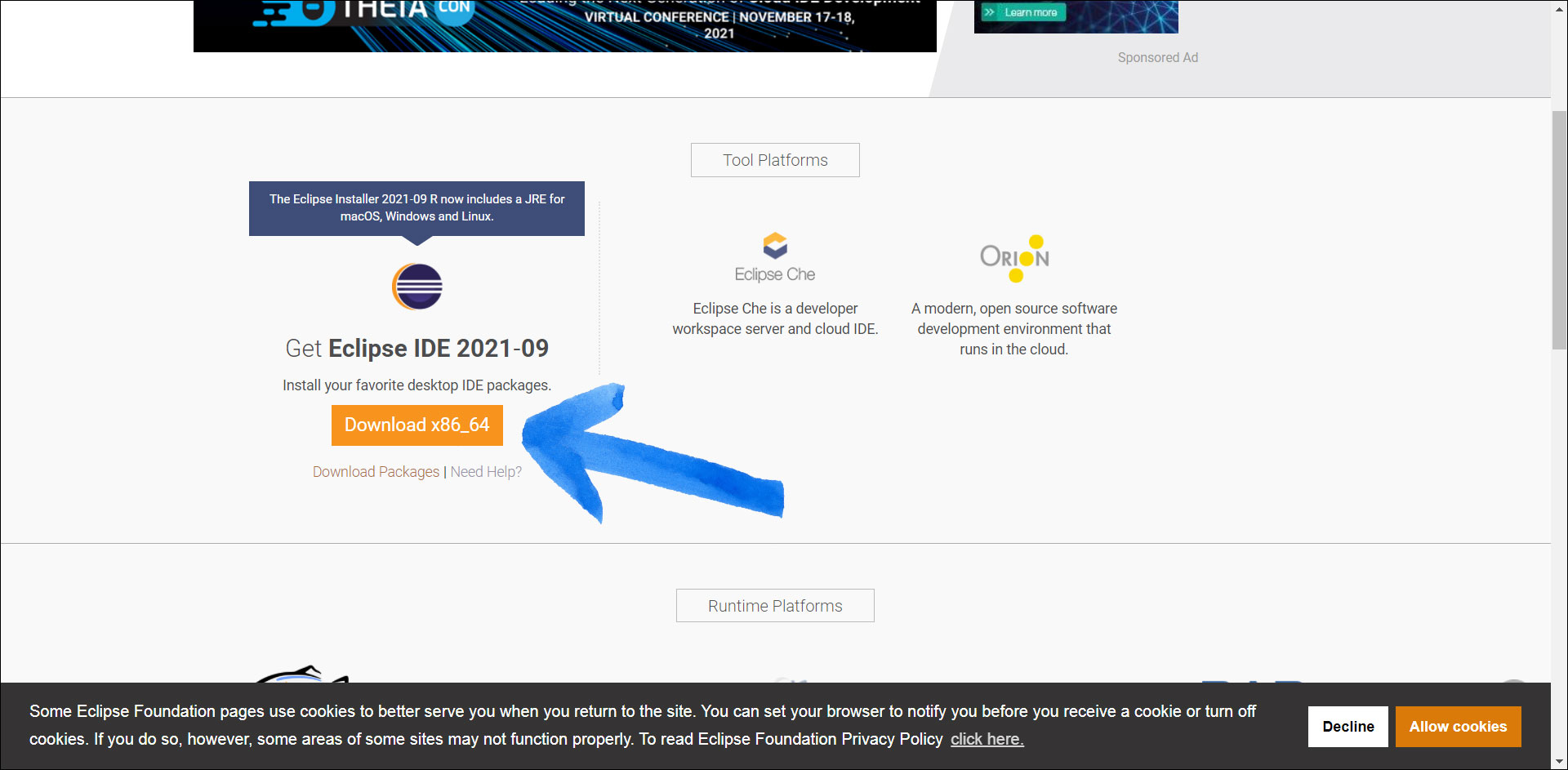The image size is (1568, 770).
Task: Click 'Install your favorite desktop IDE packages.' text
Action: coord(417,385)
